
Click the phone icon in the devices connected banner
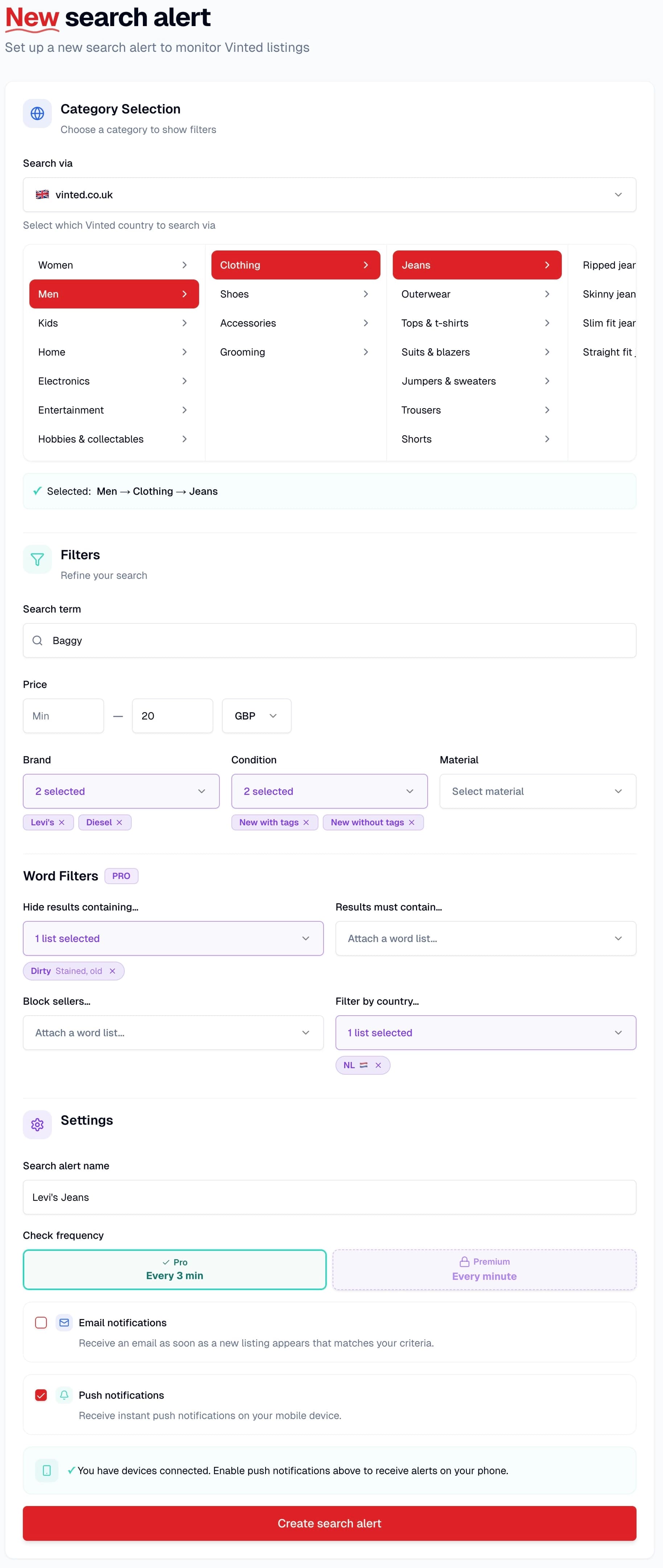click(x=47, y=1470)
